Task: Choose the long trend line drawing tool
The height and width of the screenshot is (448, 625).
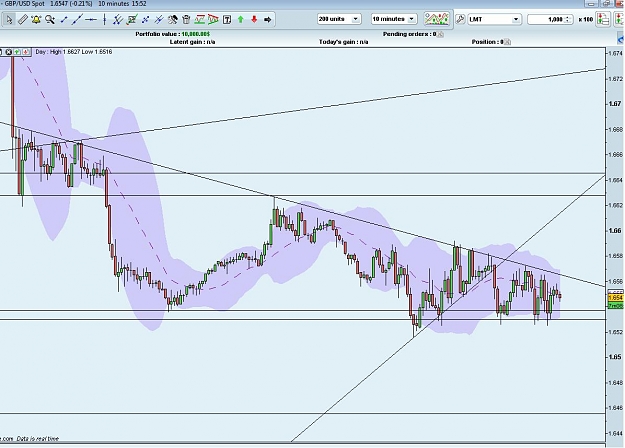Action: (77, 19)
